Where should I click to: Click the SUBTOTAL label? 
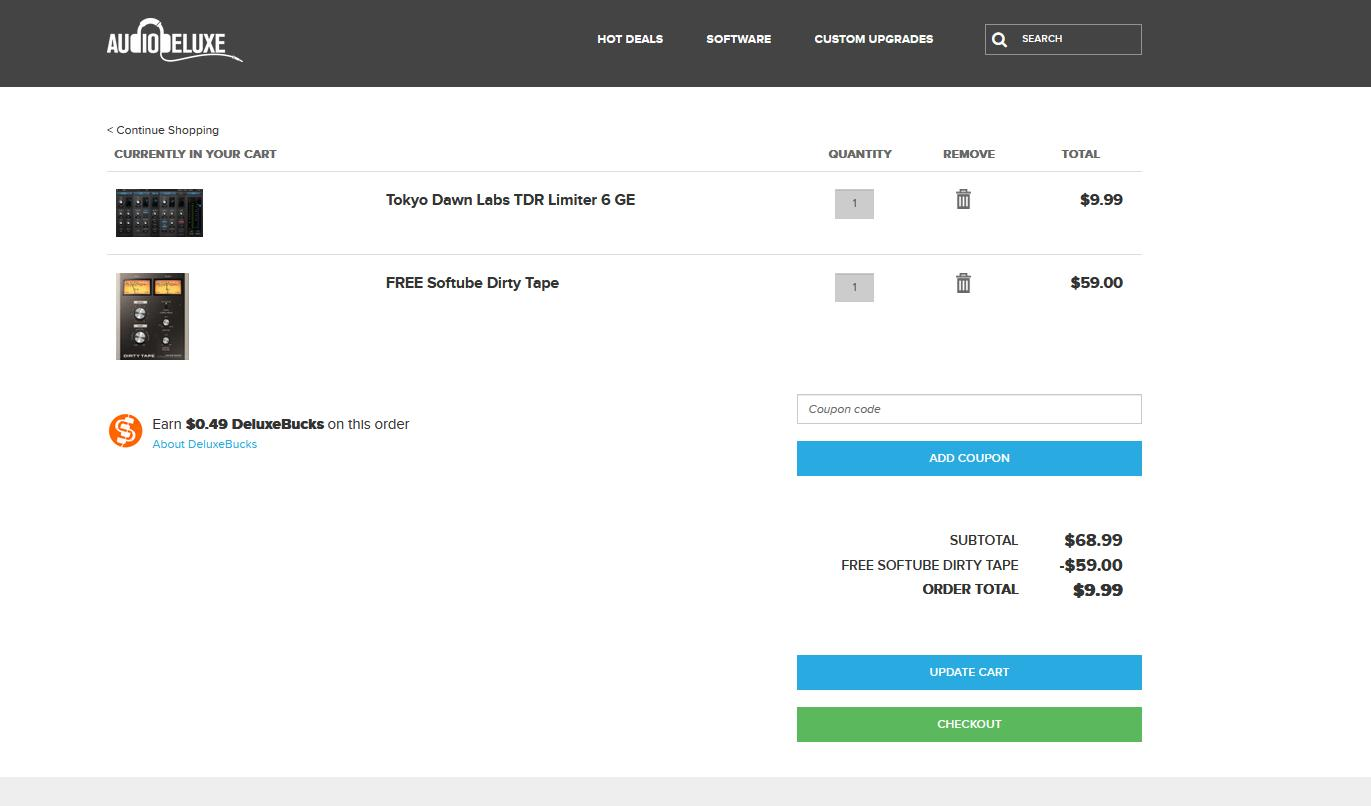click(984, 540)
